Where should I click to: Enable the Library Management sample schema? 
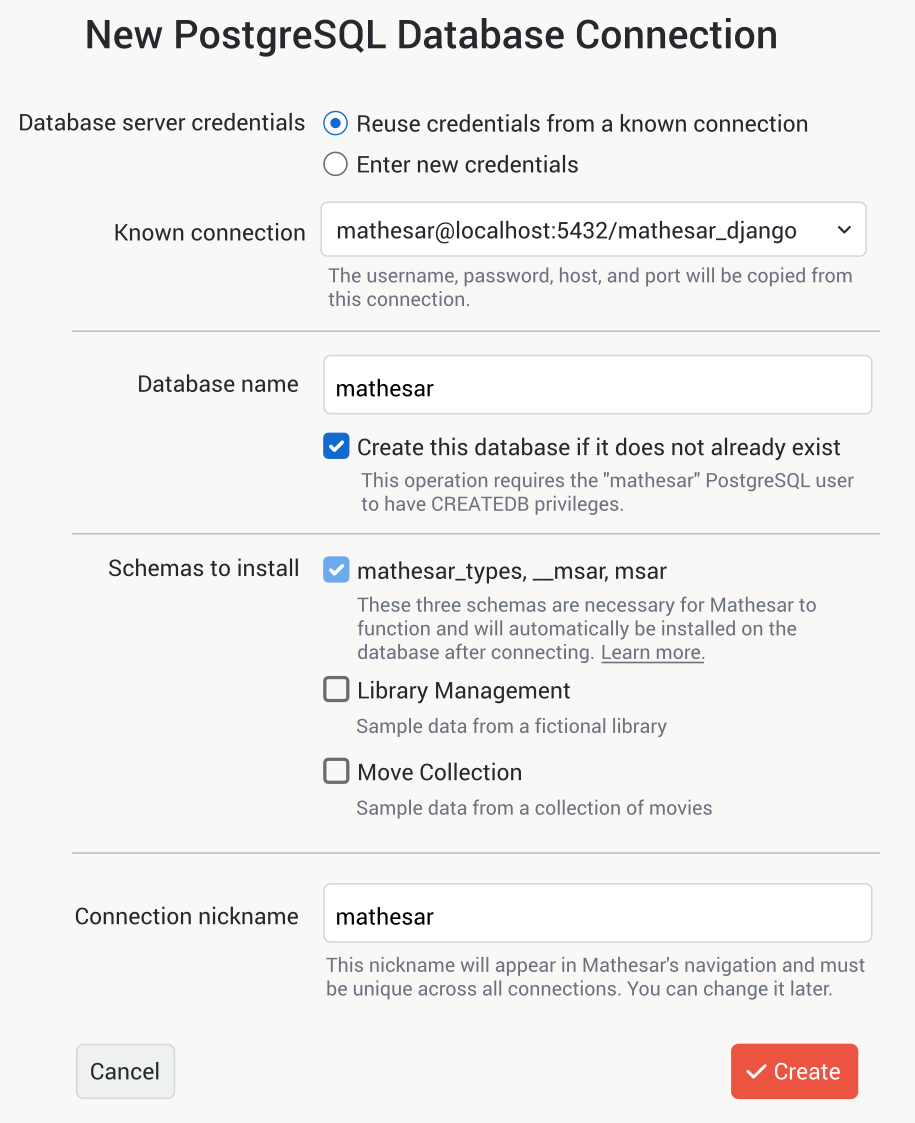(336, 690)
